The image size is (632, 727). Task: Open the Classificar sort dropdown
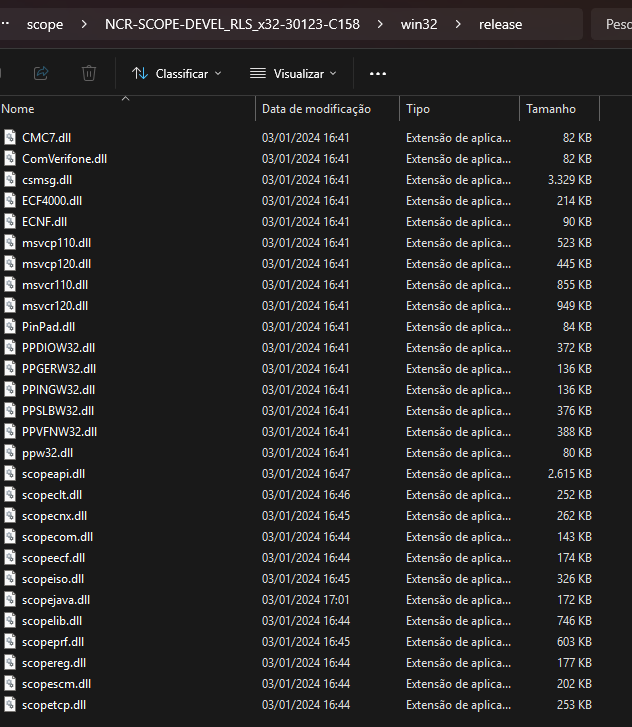coord(177,74)
